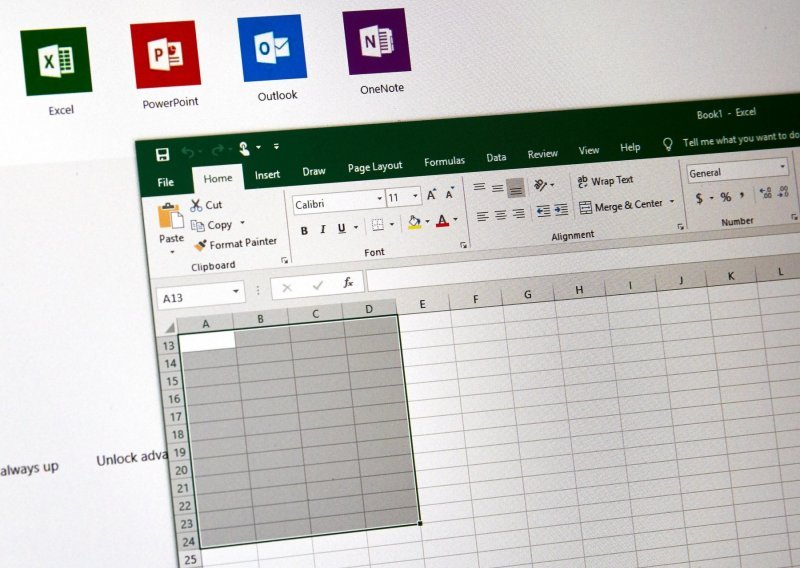Viewport: 800px width, 568px height.
Task: Switch to the Draw tab
Action: click(314, 171)
